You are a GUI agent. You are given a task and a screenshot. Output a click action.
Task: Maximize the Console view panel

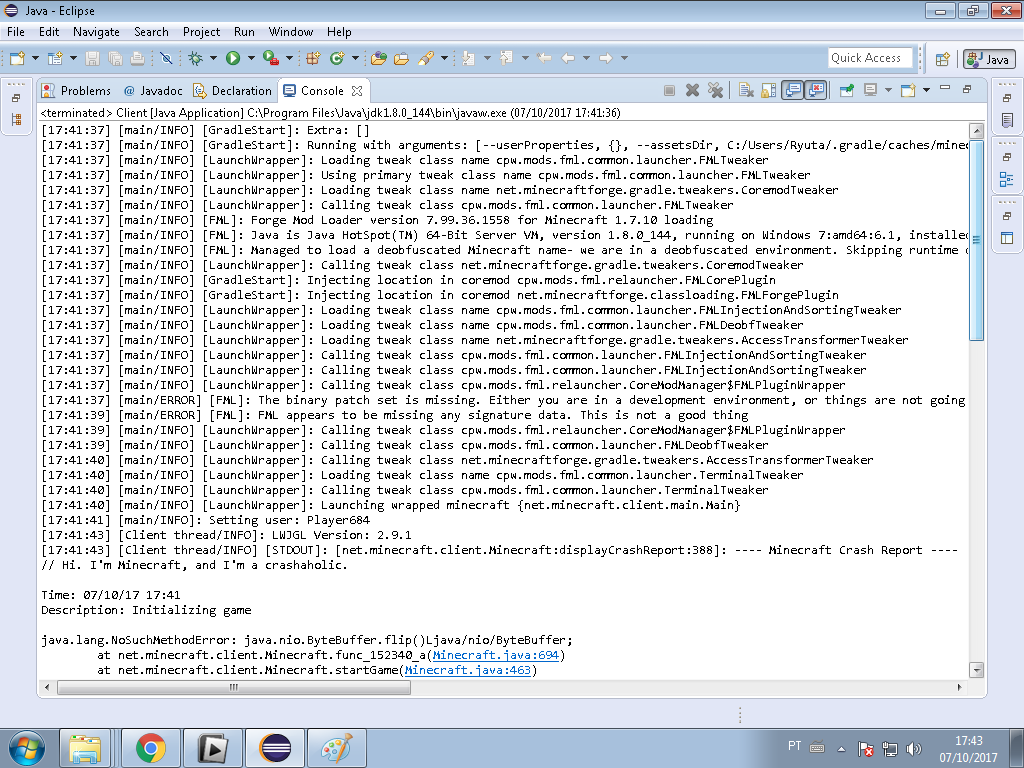(x=967, y=89)
